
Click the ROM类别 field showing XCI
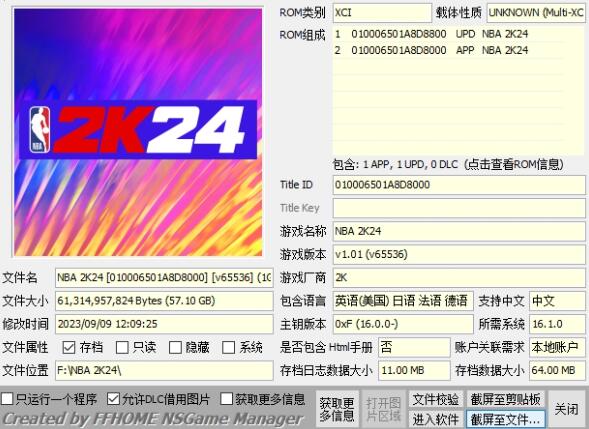tap(382, 13)
